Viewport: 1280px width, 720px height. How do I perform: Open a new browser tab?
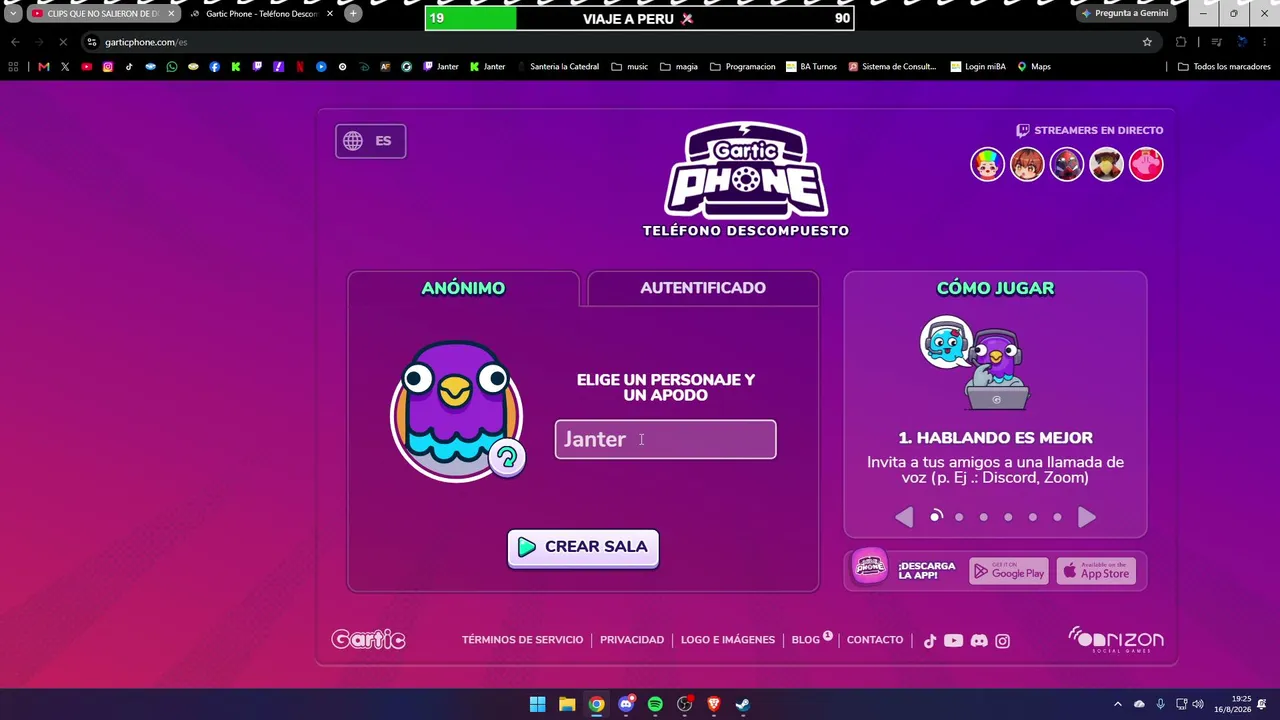(x=353, y=14)
